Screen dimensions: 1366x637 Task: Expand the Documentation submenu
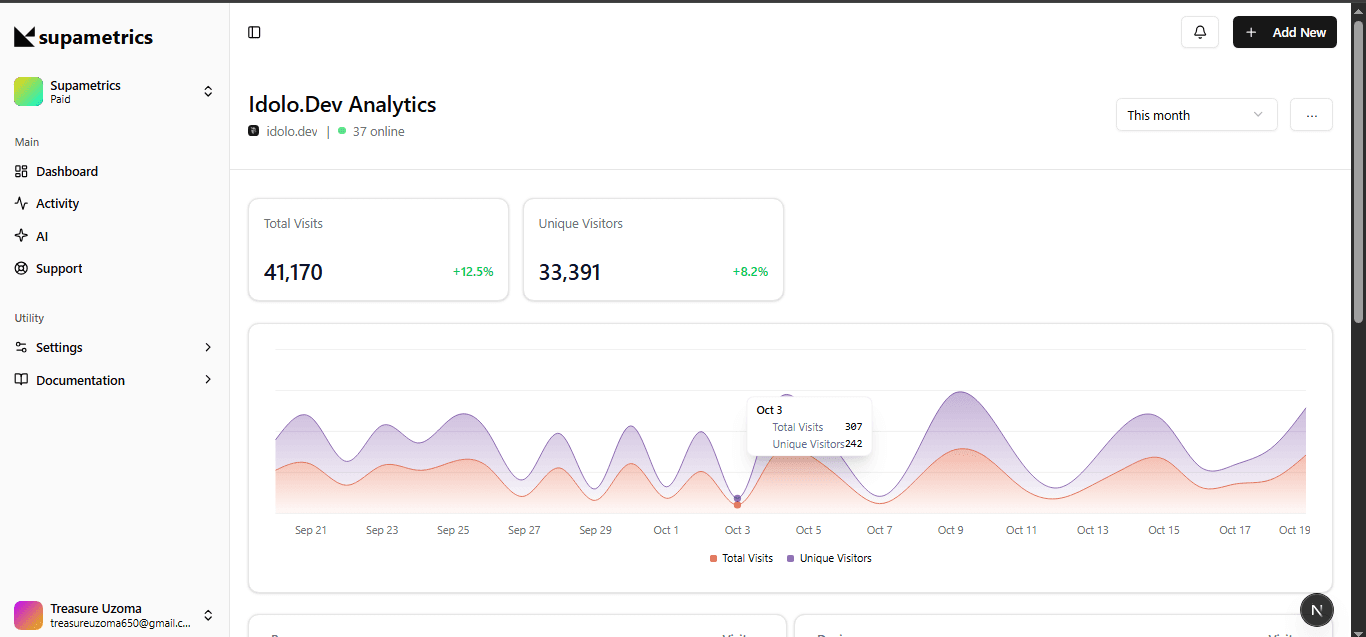tap(114, 380)
